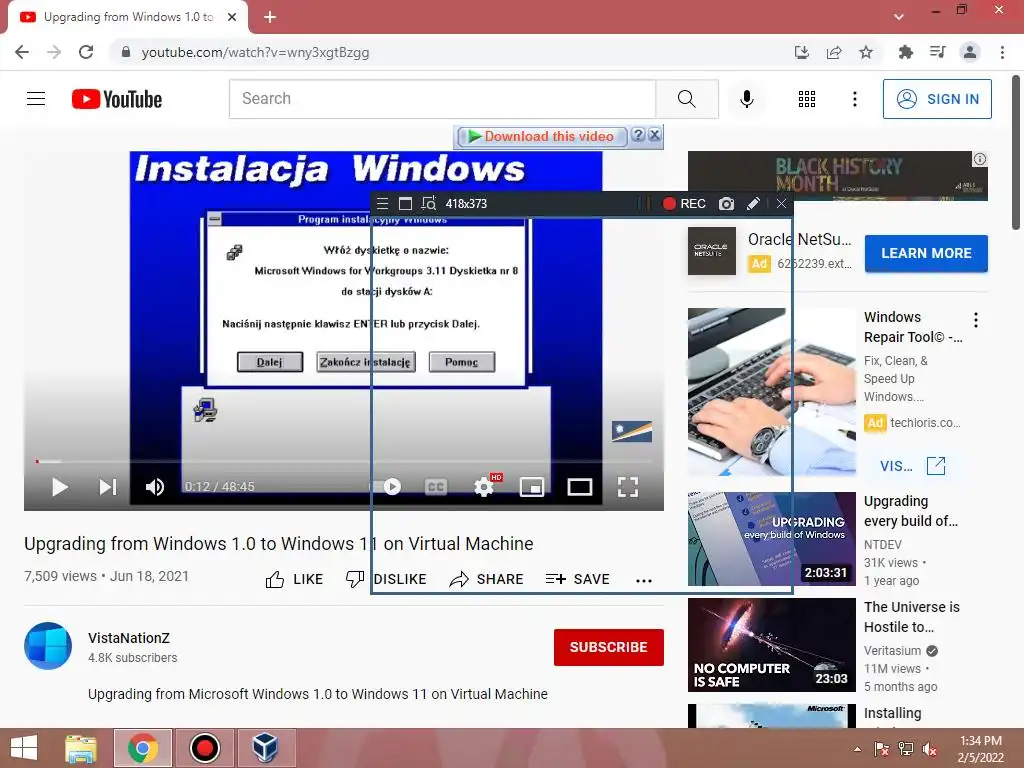Open VistaNationZ channel avatar
The image size is (1024, 768).
pos(48,646)
